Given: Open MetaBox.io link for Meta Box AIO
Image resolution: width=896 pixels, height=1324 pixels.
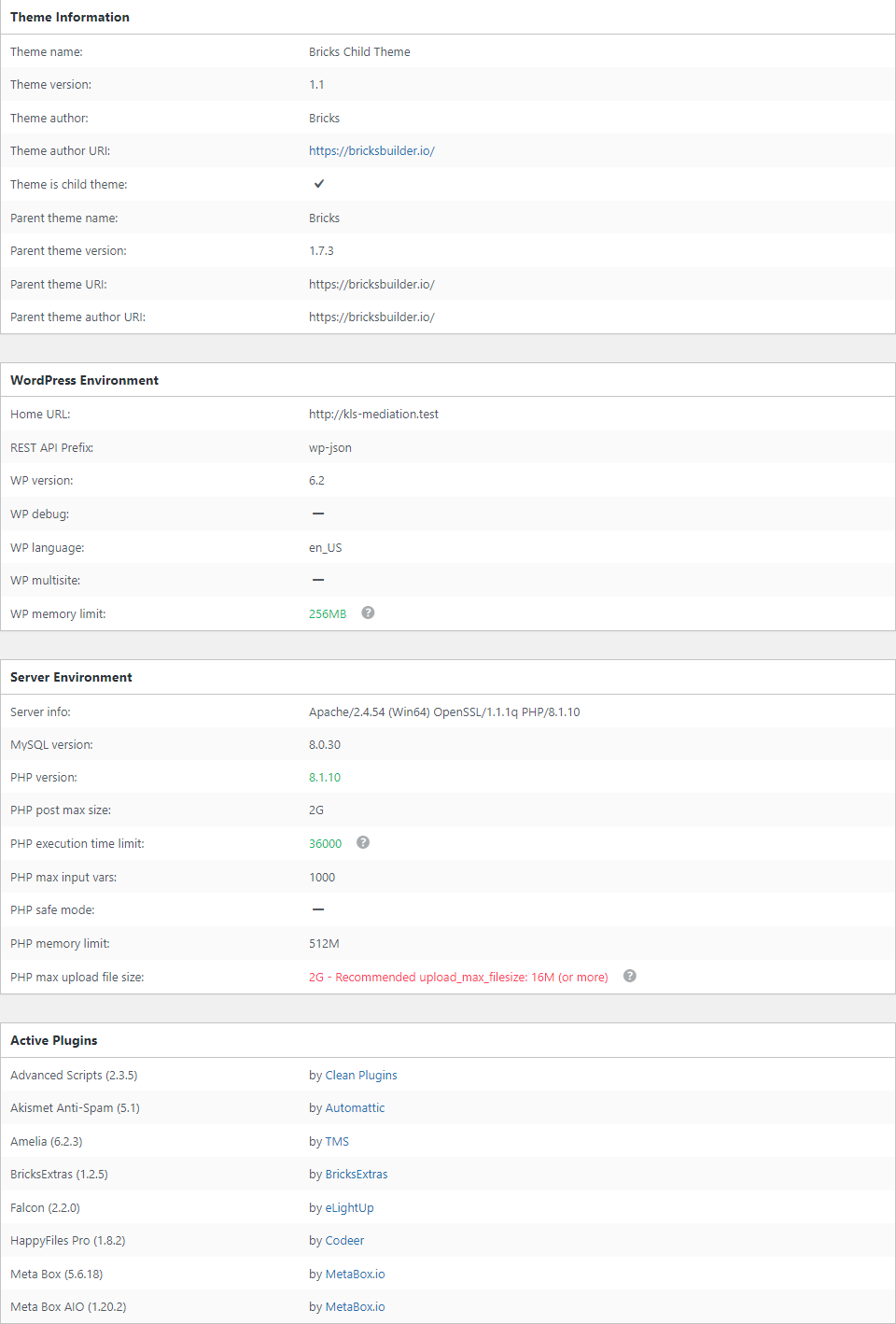Looking at the screenshot, I should 355,1307.
